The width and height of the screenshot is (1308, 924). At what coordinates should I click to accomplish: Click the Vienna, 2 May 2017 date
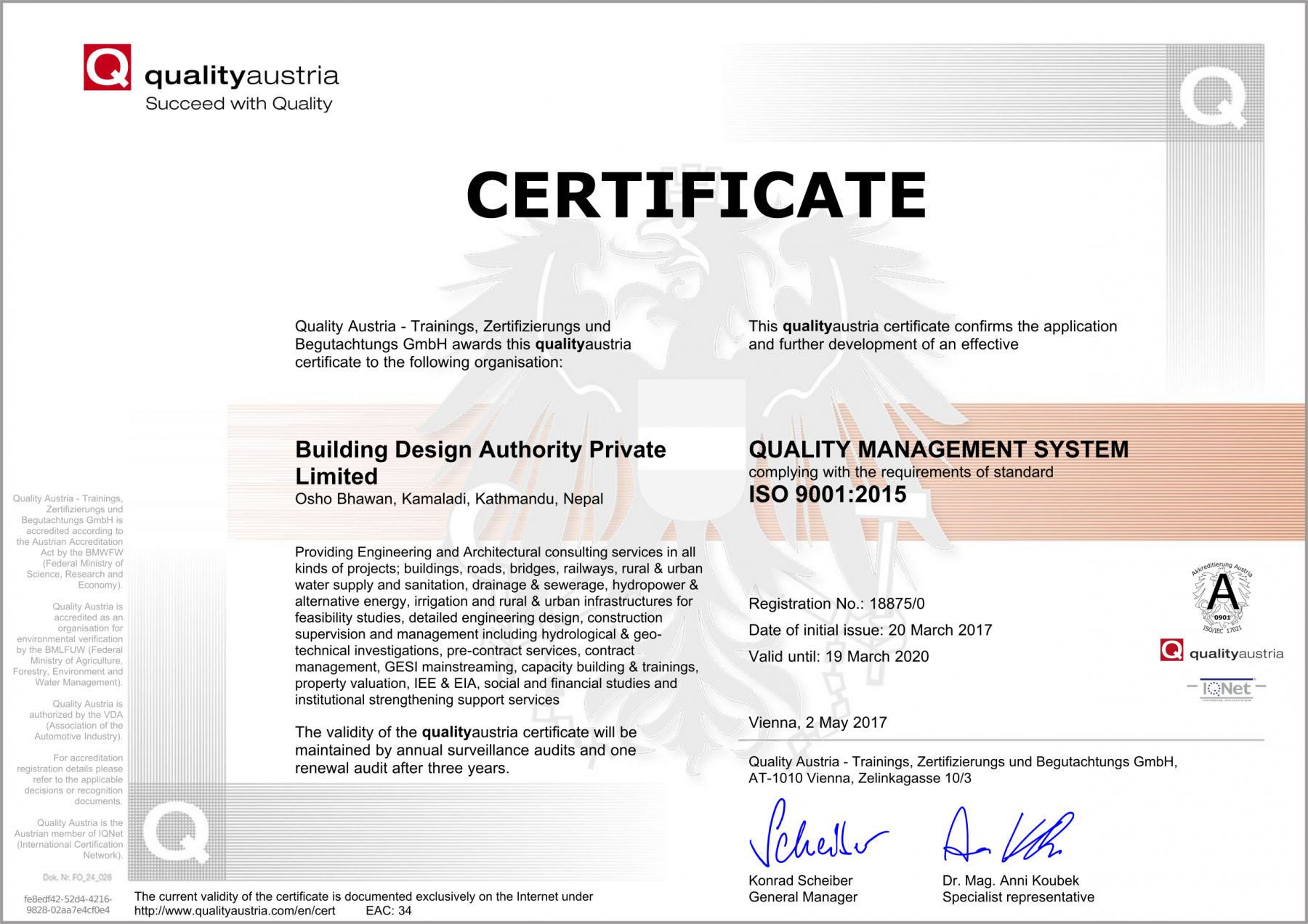[817, 723]
